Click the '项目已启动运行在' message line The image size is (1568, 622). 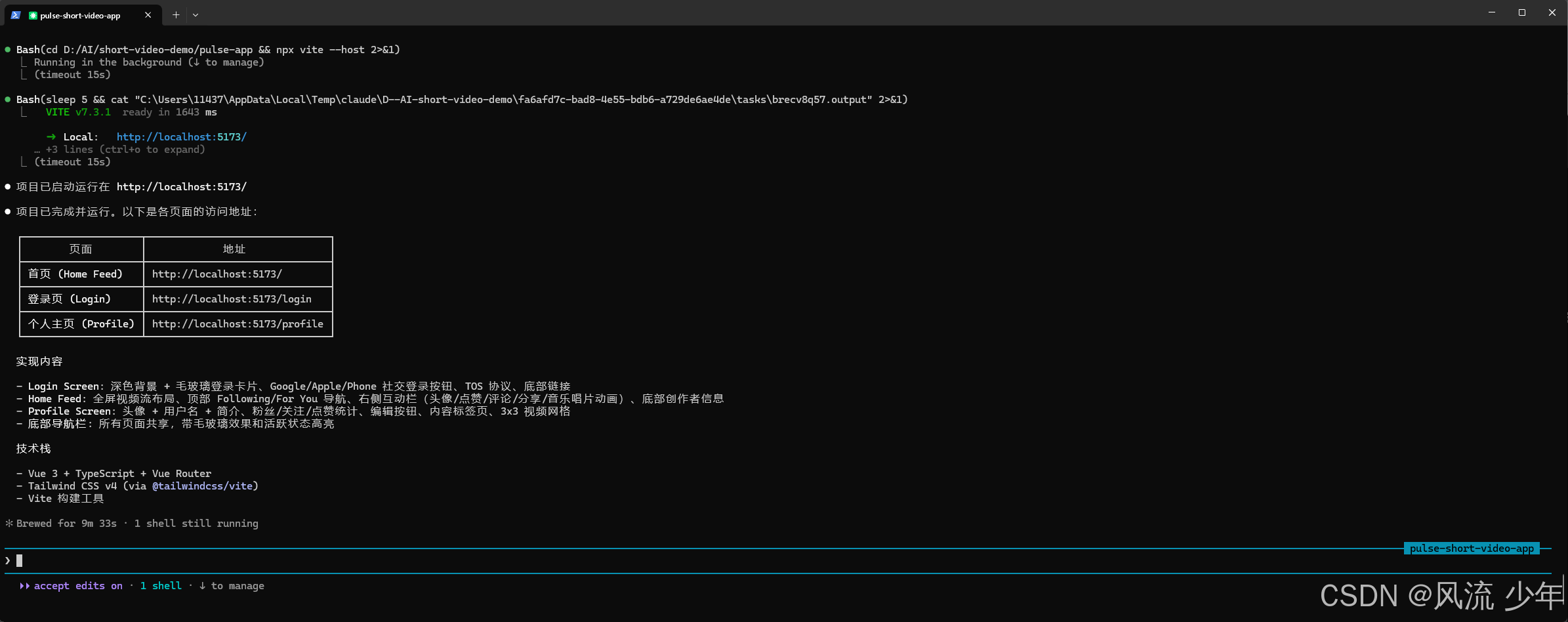(x=131, y=187)
